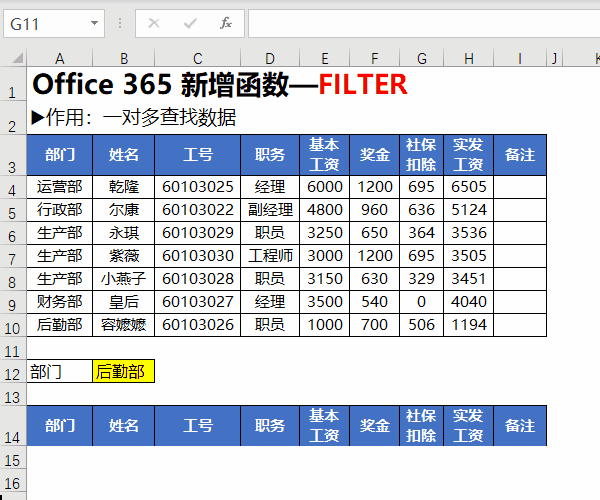Click the ID cell '60103029'
The width and height of the screenshot is (600, 500).
(197, 233)
